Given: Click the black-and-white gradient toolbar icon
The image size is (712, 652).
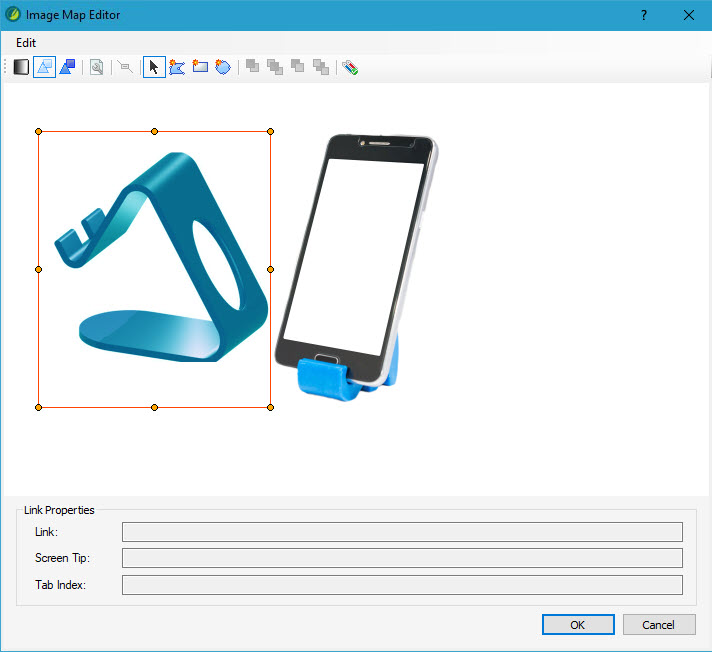Looking at the screenshot, I should point(21,67).
